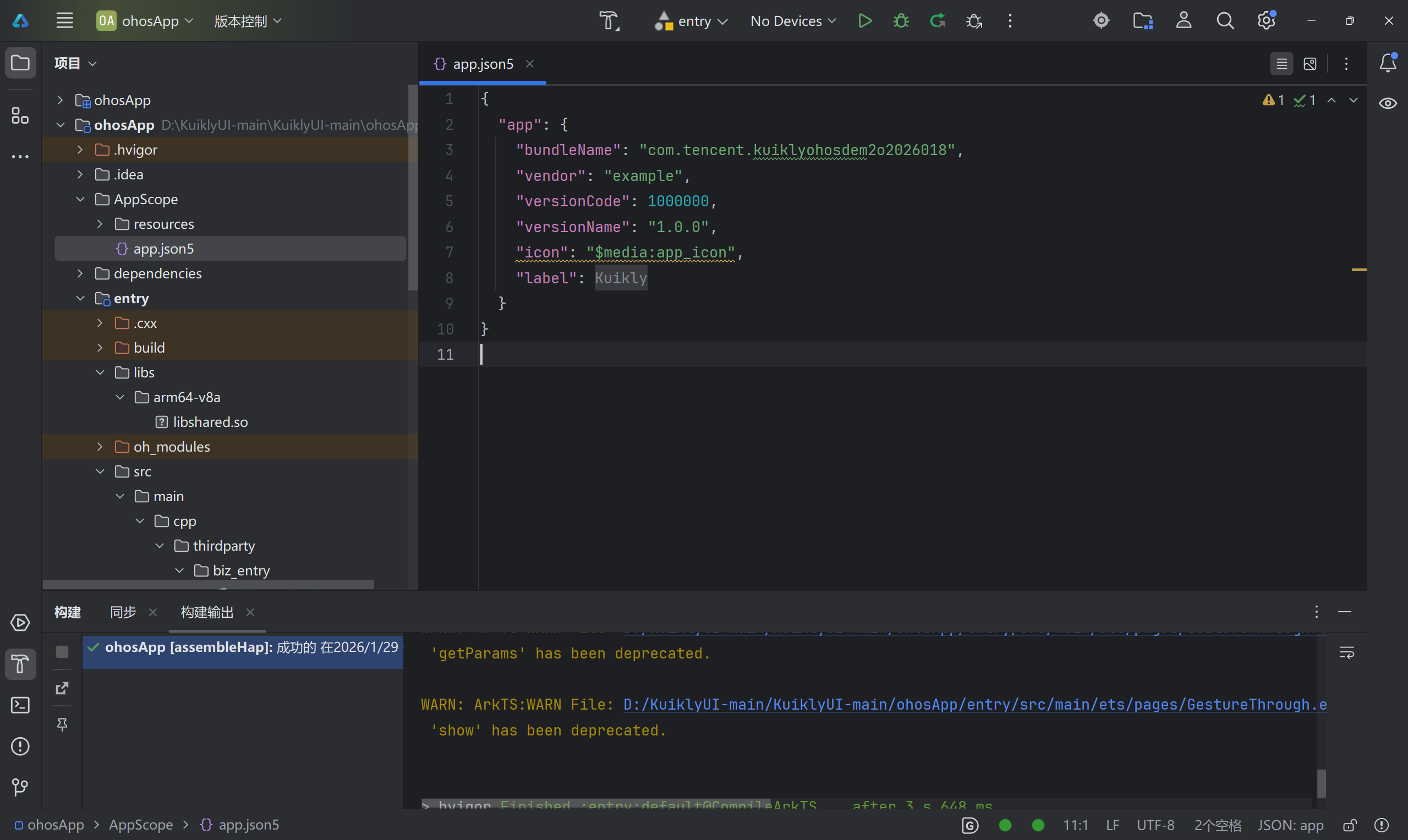Click the build hammer icon in toolbar
Image resolution: width=1408 pixels, height=840 pixels.
[609, 21]
